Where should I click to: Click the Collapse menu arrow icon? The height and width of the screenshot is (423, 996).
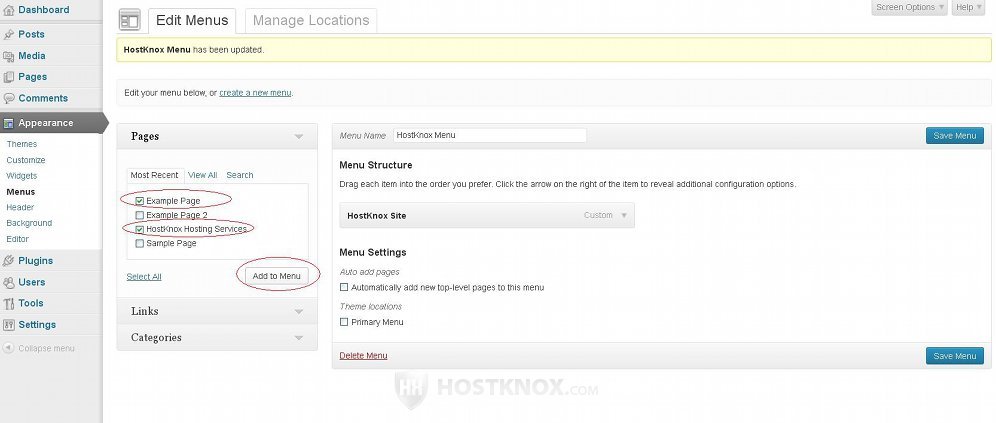8,348
